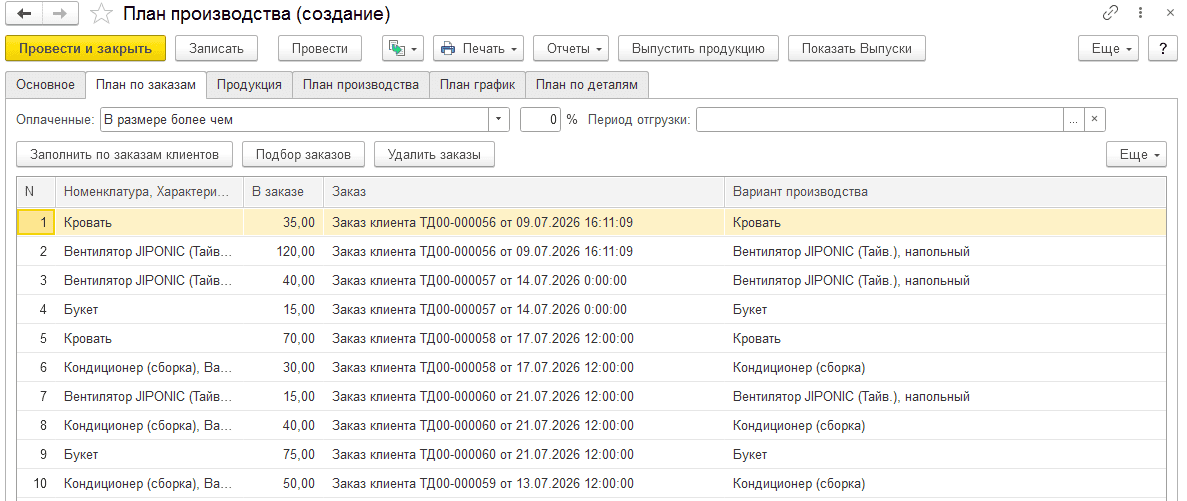Viewport: 1187px width, 501px height.
Task: Open period selection with the ellipsis button
Action: tap(1074, 120)
